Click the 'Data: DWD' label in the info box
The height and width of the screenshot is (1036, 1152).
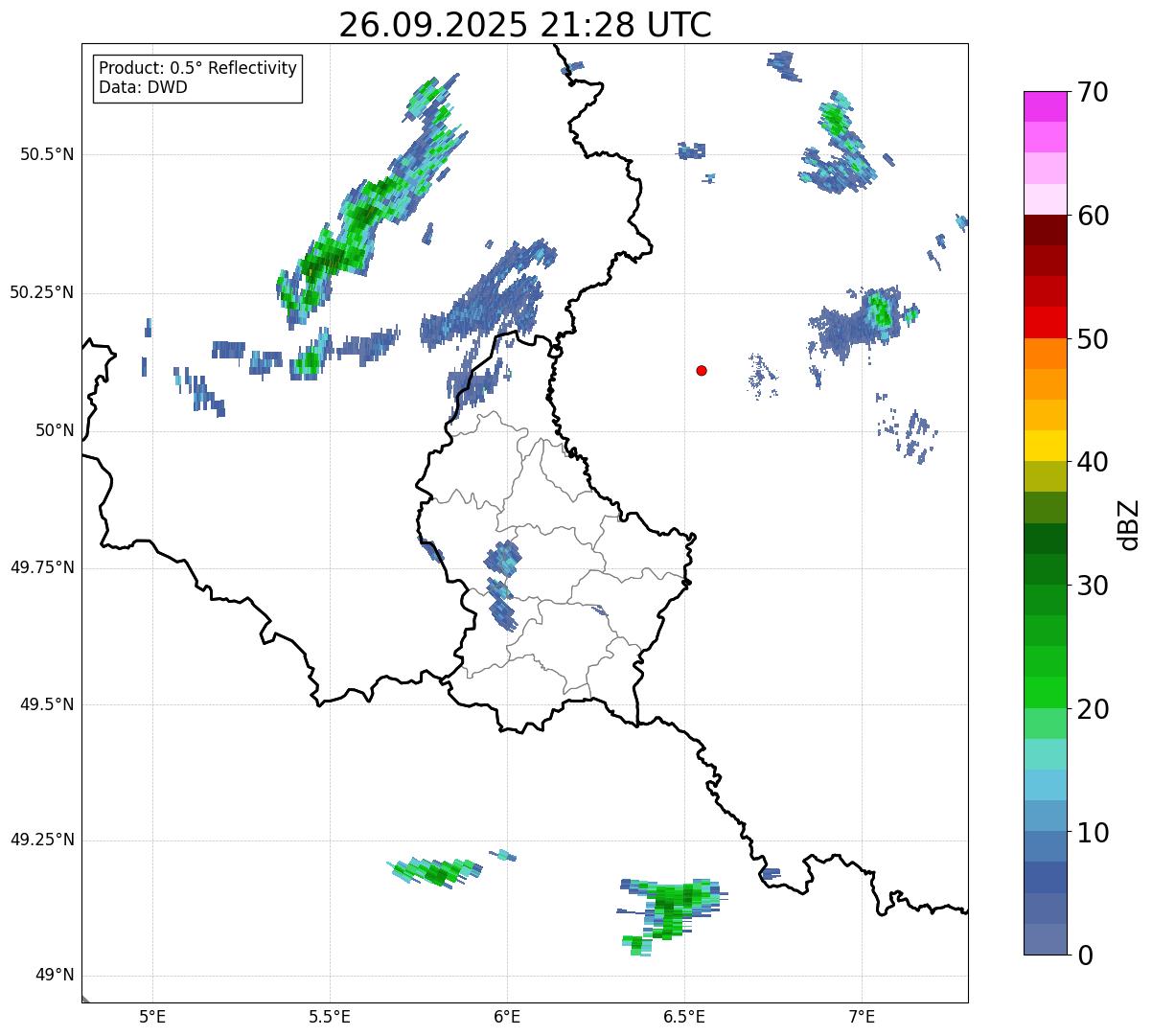[x=143, y=87]
